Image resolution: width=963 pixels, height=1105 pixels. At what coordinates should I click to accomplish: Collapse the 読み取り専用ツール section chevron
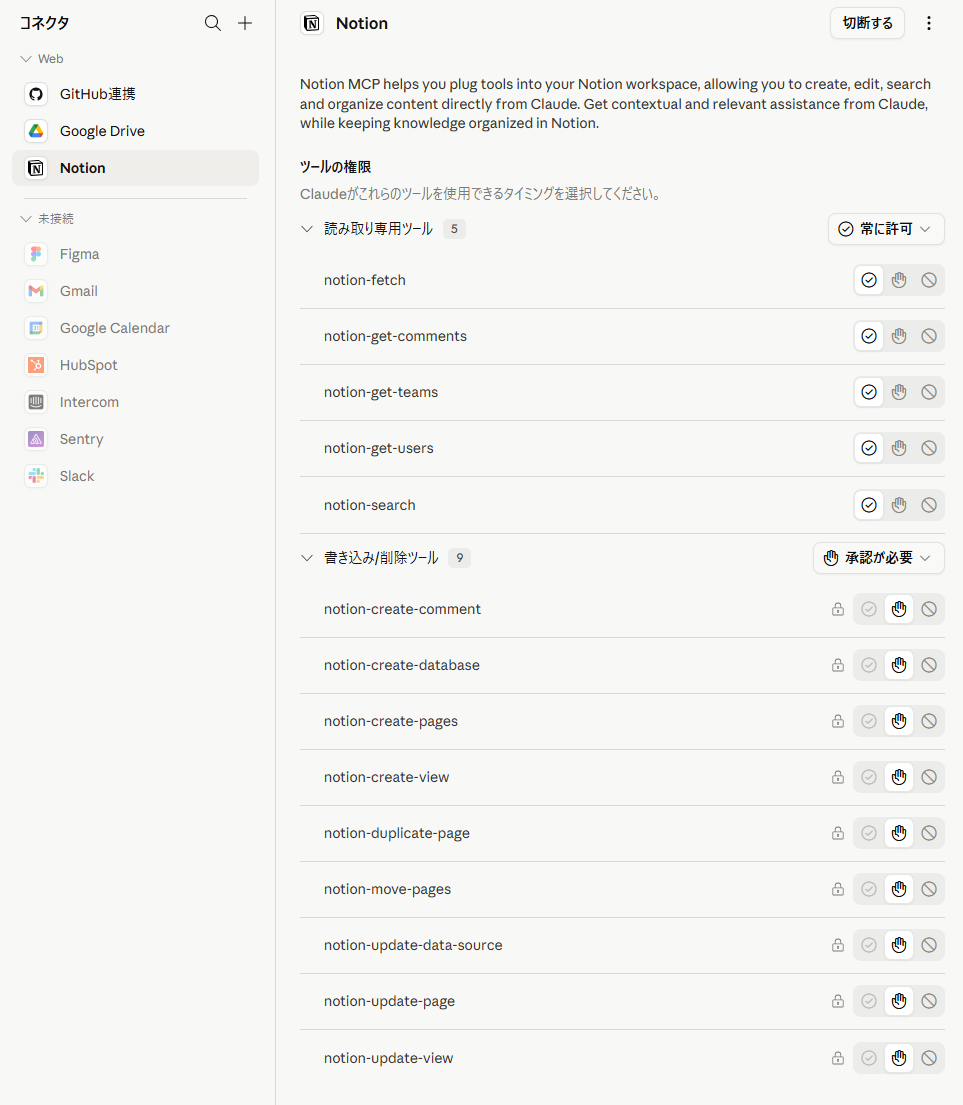point(306,229)
